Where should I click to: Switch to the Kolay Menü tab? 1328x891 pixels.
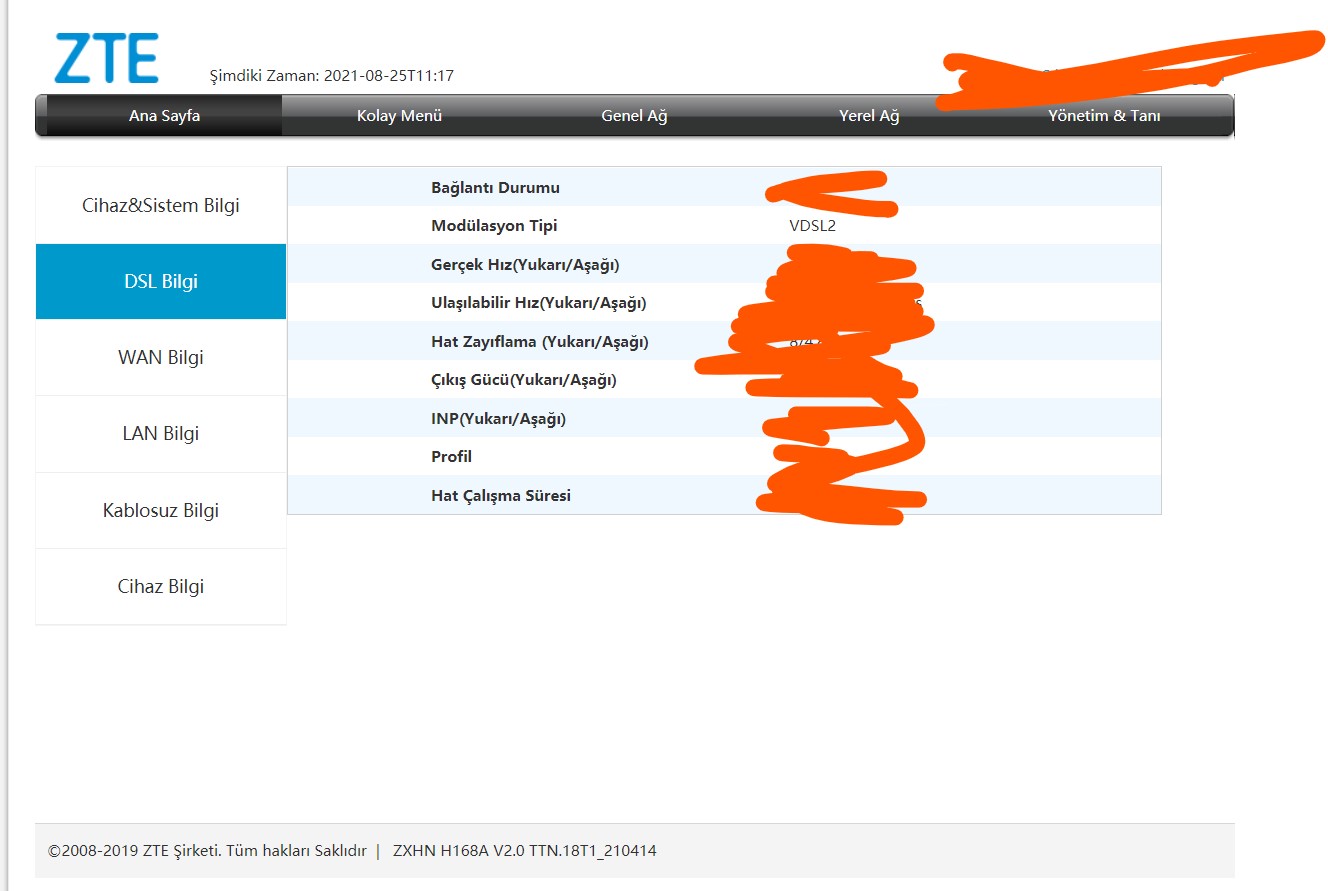coord(399,116)
